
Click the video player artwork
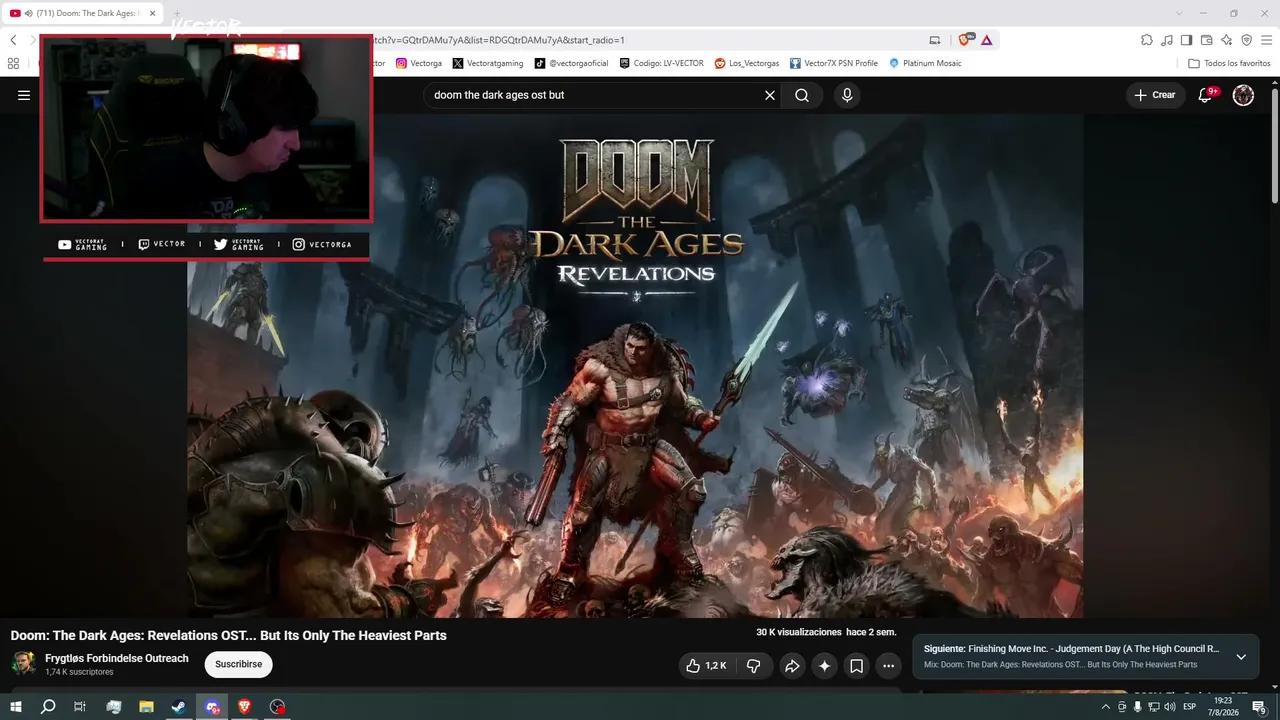(x=635, y=366)
